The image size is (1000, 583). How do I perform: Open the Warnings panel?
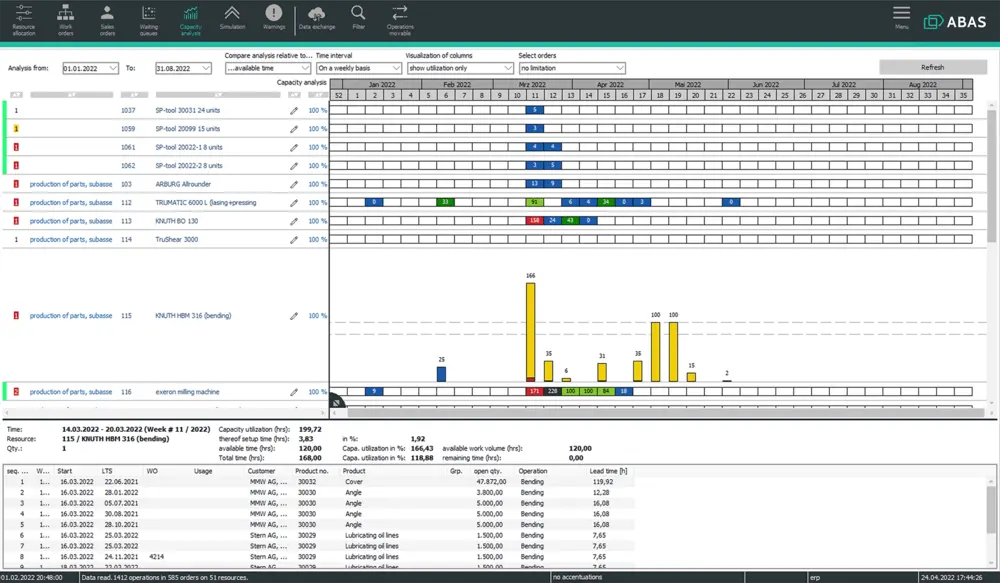[x=274, y=18]
